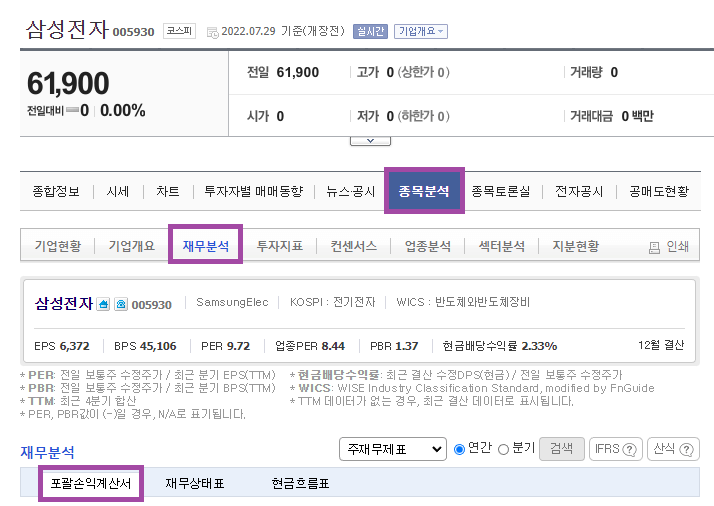
Task: Select the 연간 radio button
Action: (x=459, y=450)
